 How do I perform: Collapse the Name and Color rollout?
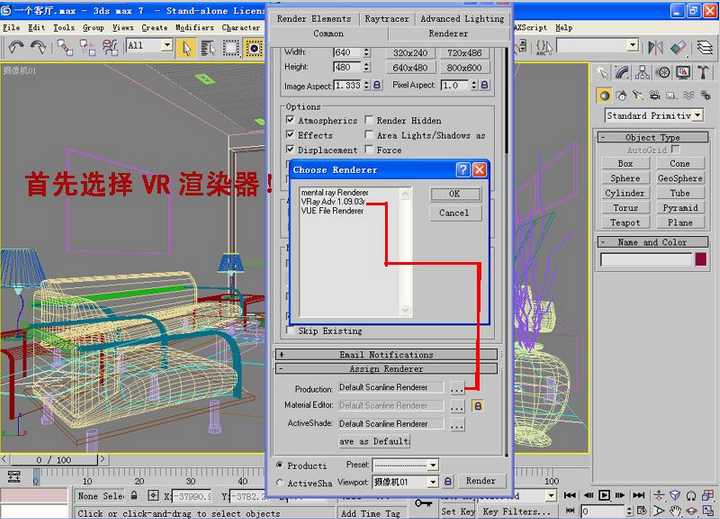click(652, 242)
